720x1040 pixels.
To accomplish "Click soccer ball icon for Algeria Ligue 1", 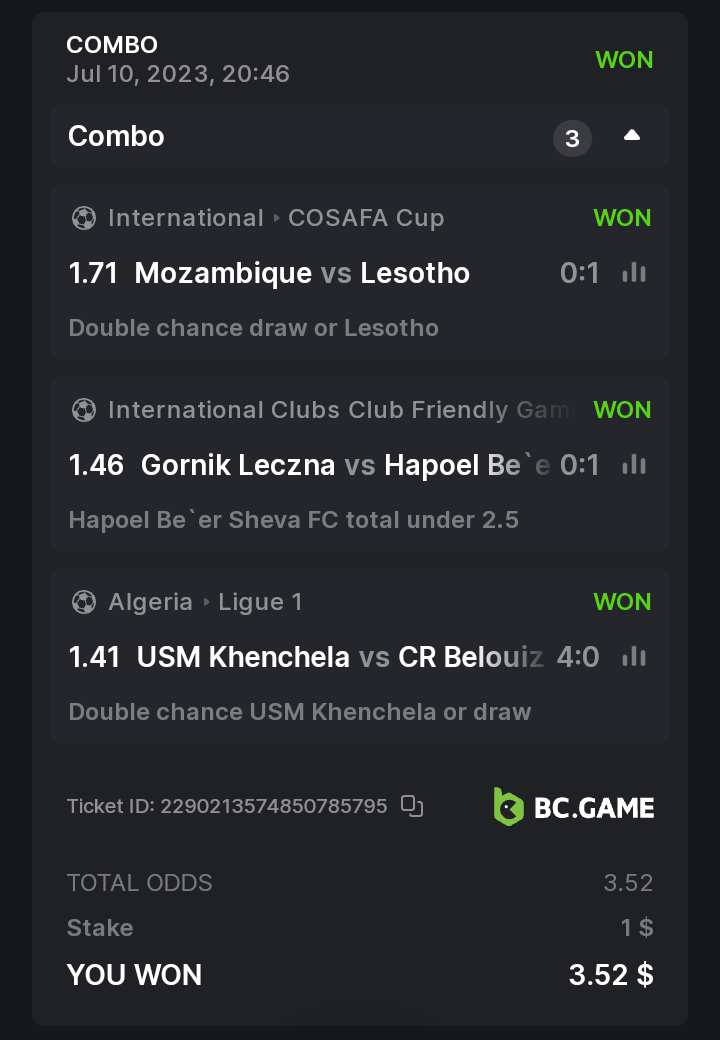I will [84, 602].
